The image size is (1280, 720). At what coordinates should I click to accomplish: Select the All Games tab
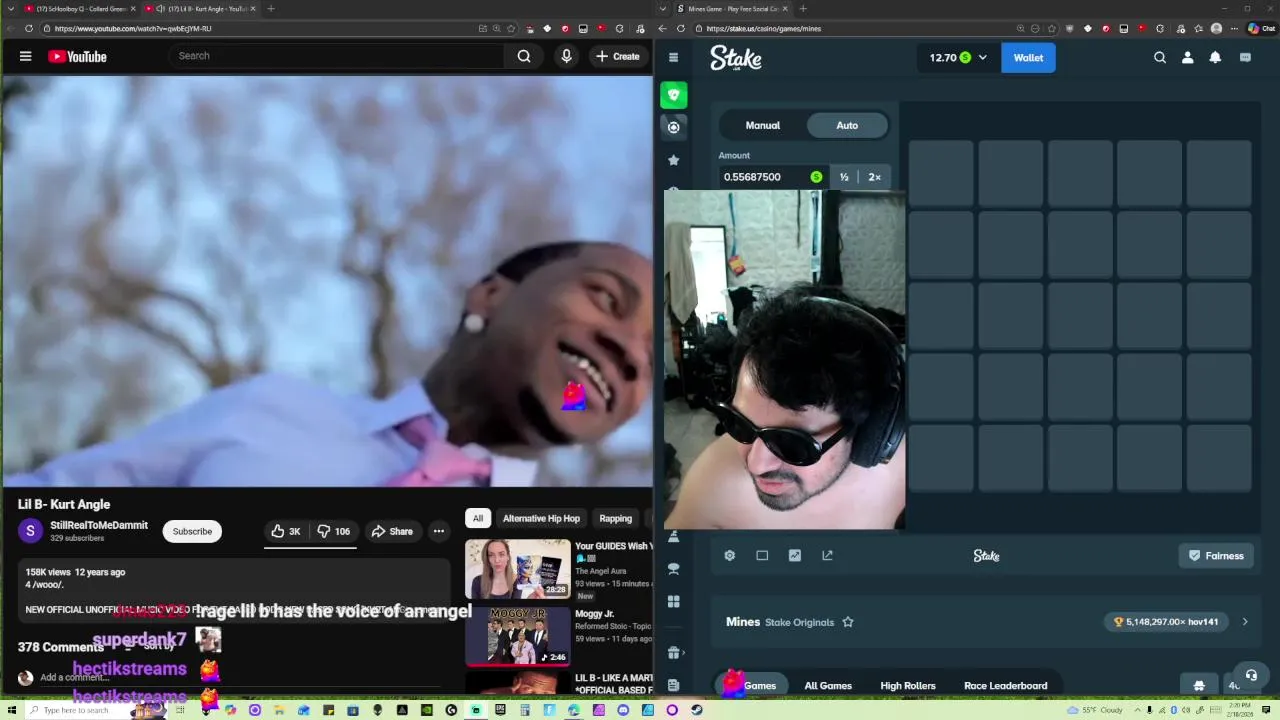(828, 686)
